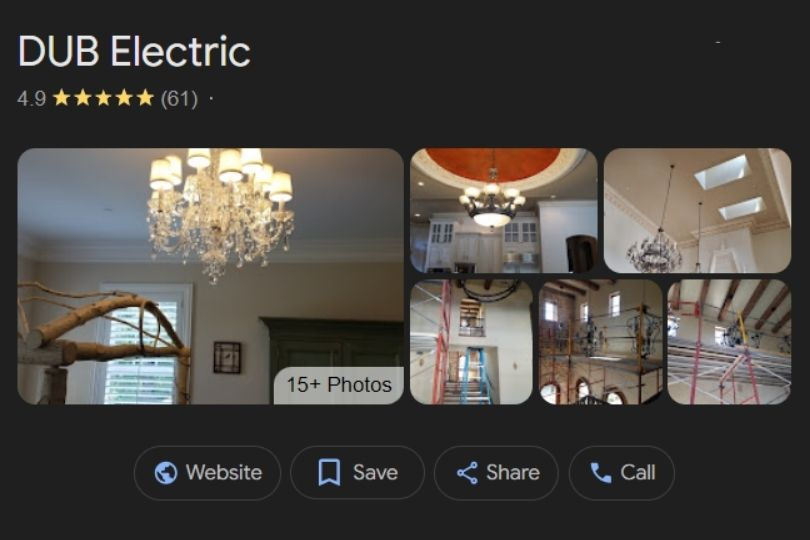This screenshot has height=540, width=810.
Task: Select the Save button label
Action: [x=376, y=472]
